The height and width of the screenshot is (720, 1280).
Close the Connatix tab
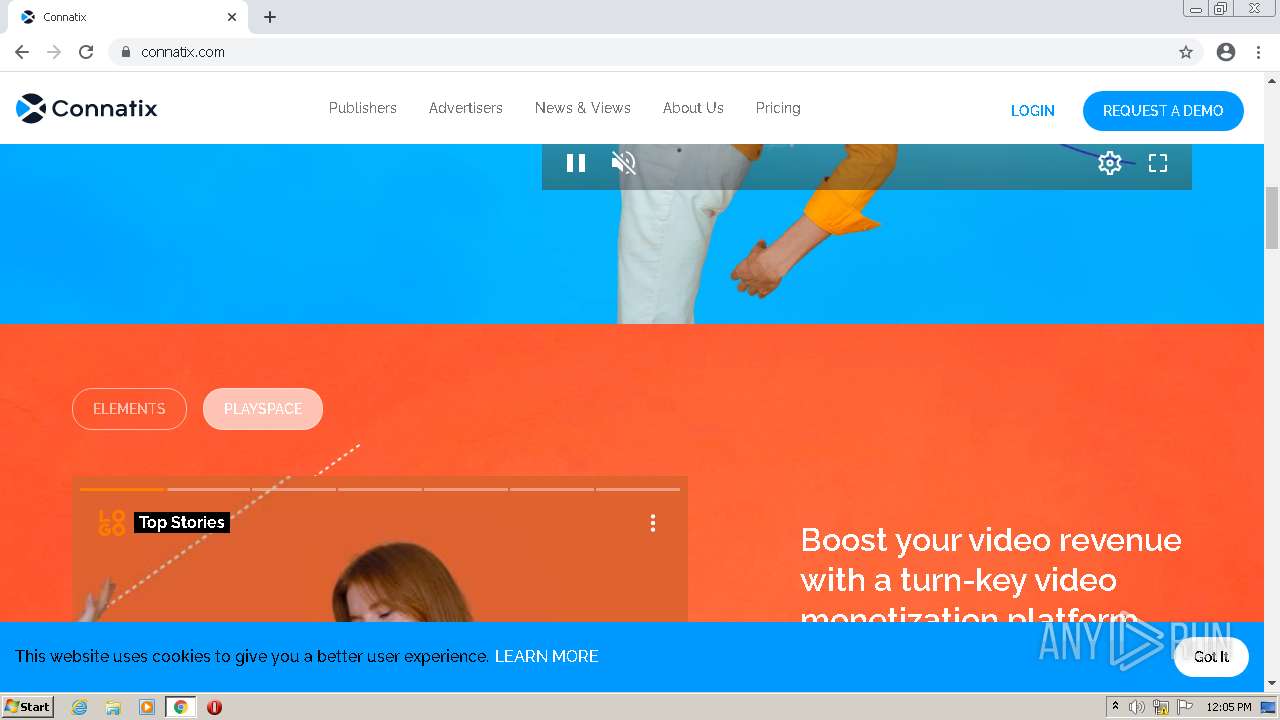pyautogui.click(x=232, y=17)
